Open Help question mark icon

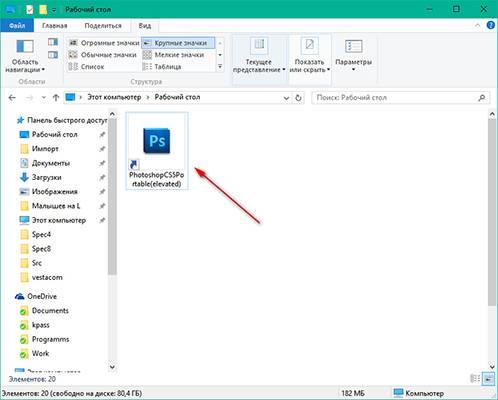[x=491, y=25]
